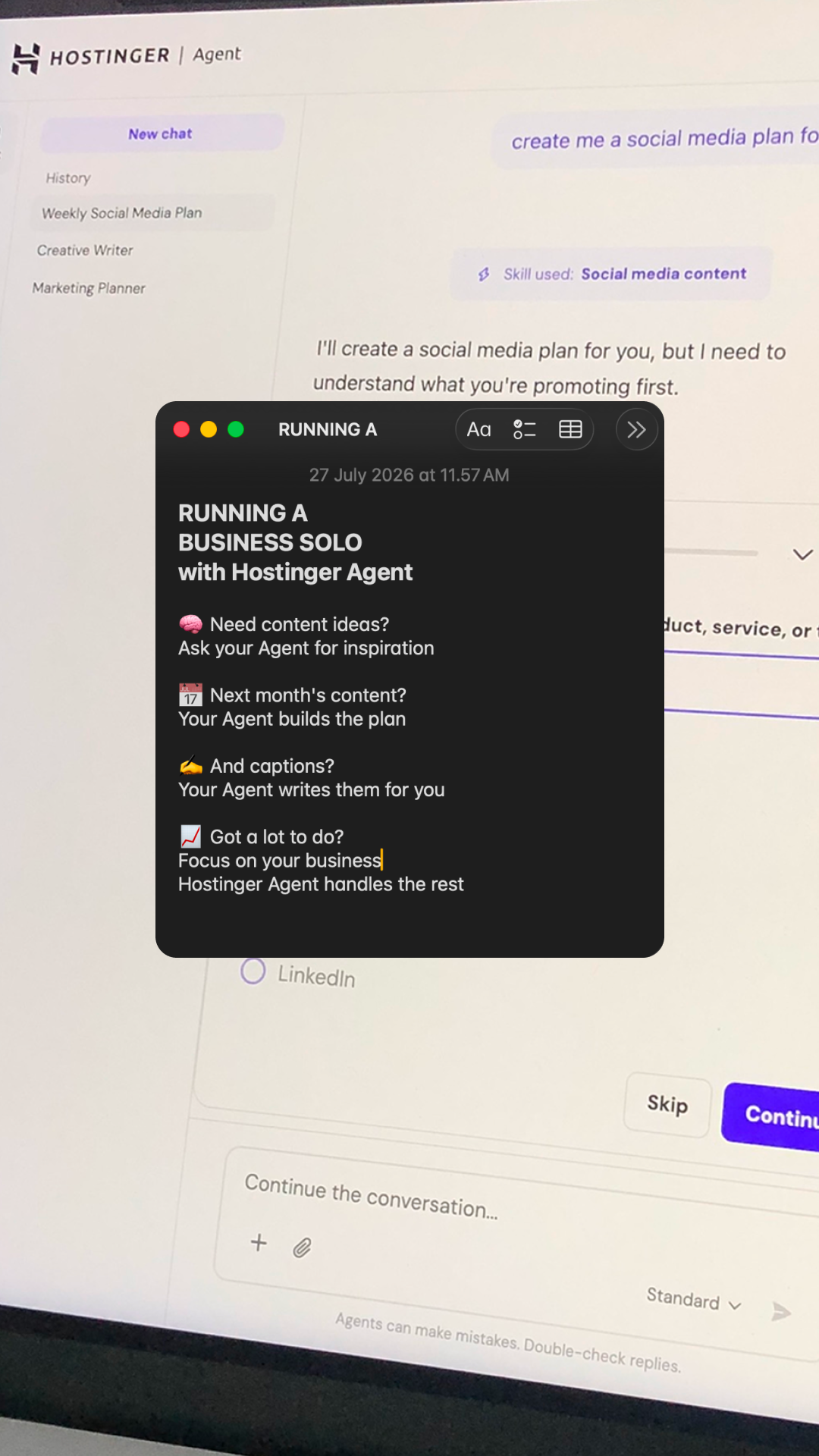Click 'Hostinger Agent handles the rest' line

coord(321,884)
